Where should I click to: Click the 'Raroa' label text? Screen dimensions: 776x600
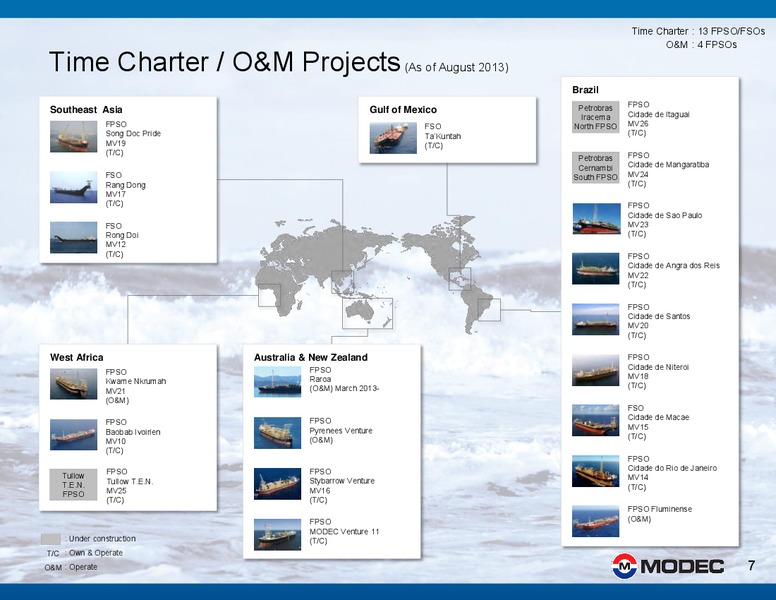320,379
